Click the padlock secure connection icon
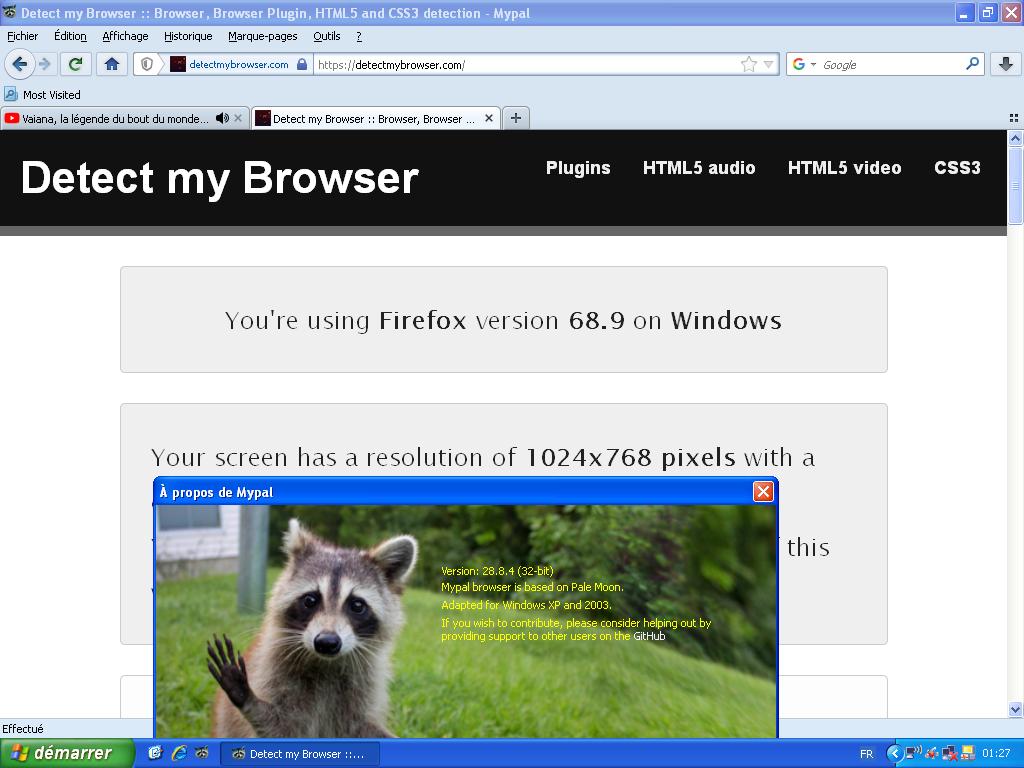The image size is (1024, 768). click(302, 64)
